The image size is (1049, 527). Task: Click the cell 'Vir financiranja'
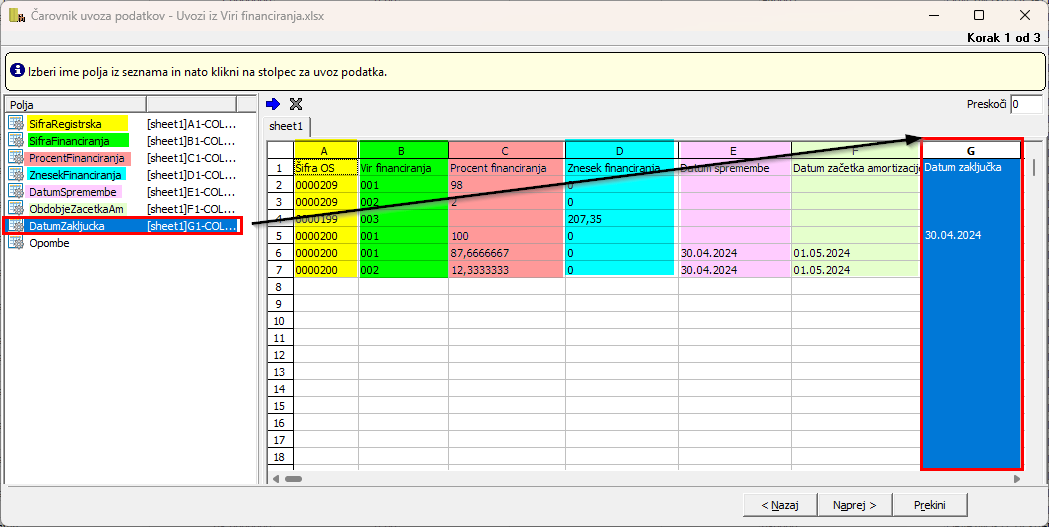tap(403, 168)
